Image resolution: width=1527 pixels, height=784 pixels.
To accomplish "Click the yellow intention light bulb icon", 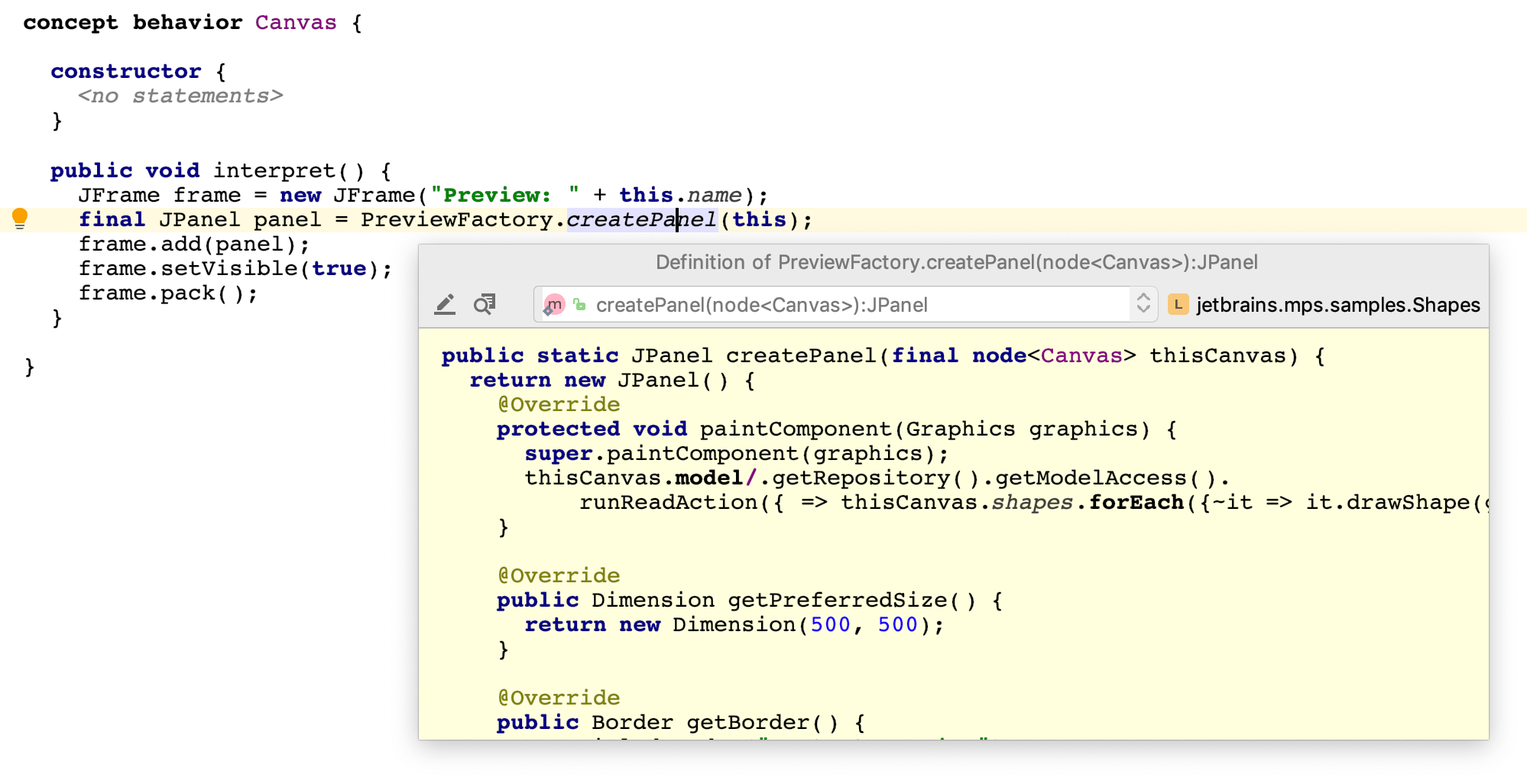I will click(20, 219).
